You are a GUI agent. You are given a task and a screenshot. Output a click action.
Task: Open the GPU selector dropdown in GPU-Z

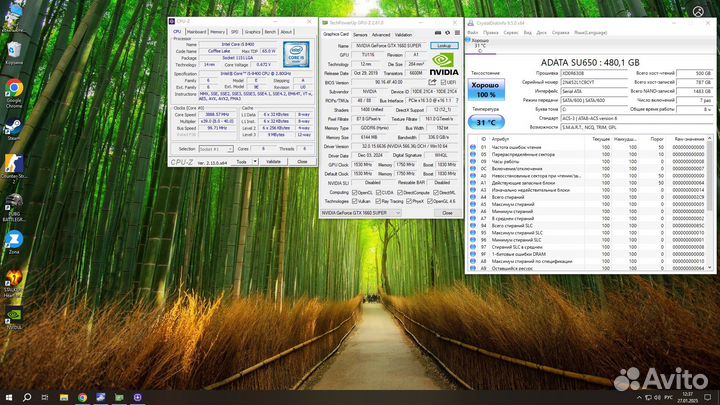coord(361,213)
